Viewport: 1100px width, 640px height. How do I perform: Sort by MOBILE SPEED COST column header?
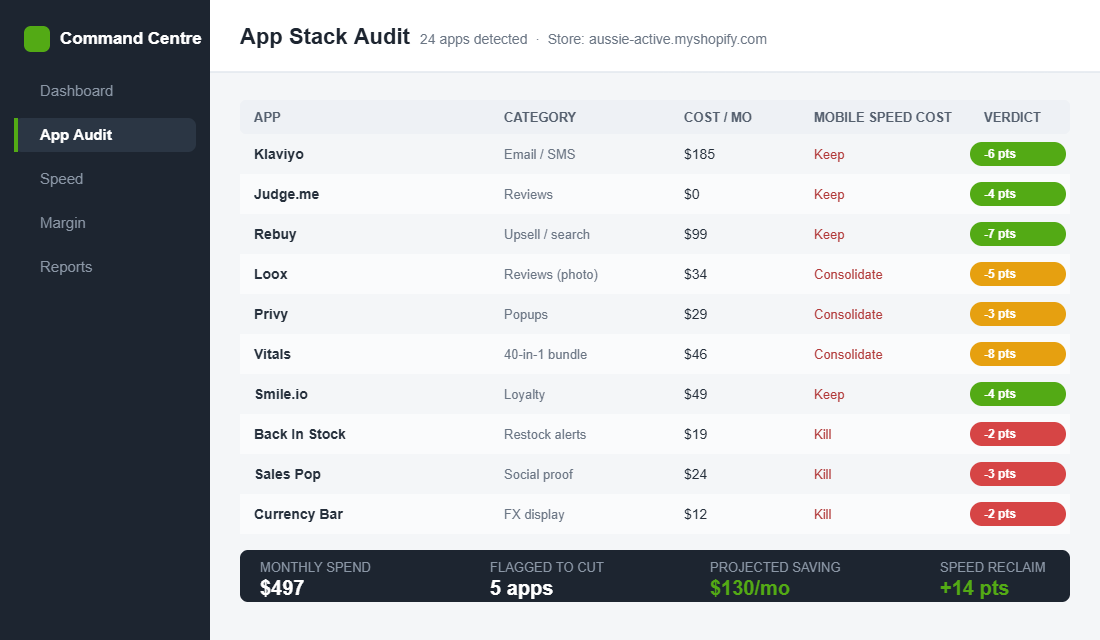[883, 117]
